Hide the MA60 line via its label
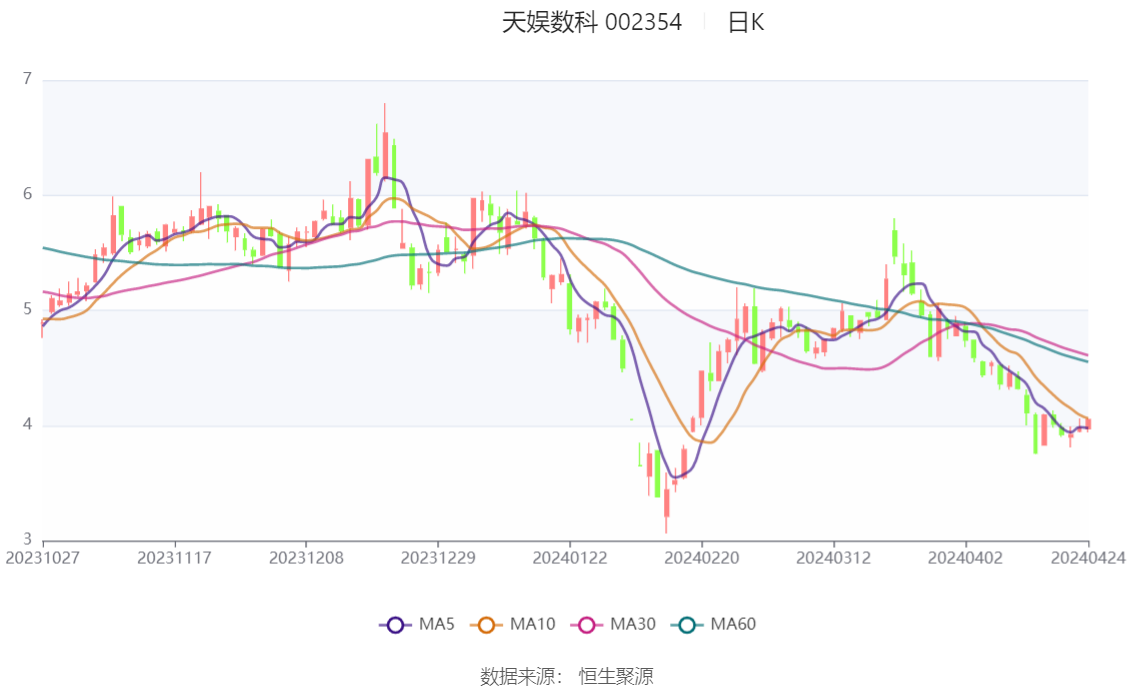 (x=733, y=624)
